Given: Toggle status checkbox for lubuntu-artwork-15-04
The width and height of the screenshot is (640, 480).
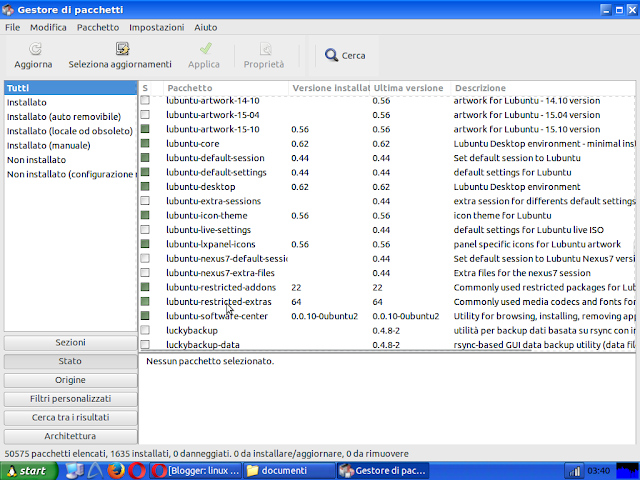Looking at the screenshot, I should pyautogui.click(x=145, y=115).
